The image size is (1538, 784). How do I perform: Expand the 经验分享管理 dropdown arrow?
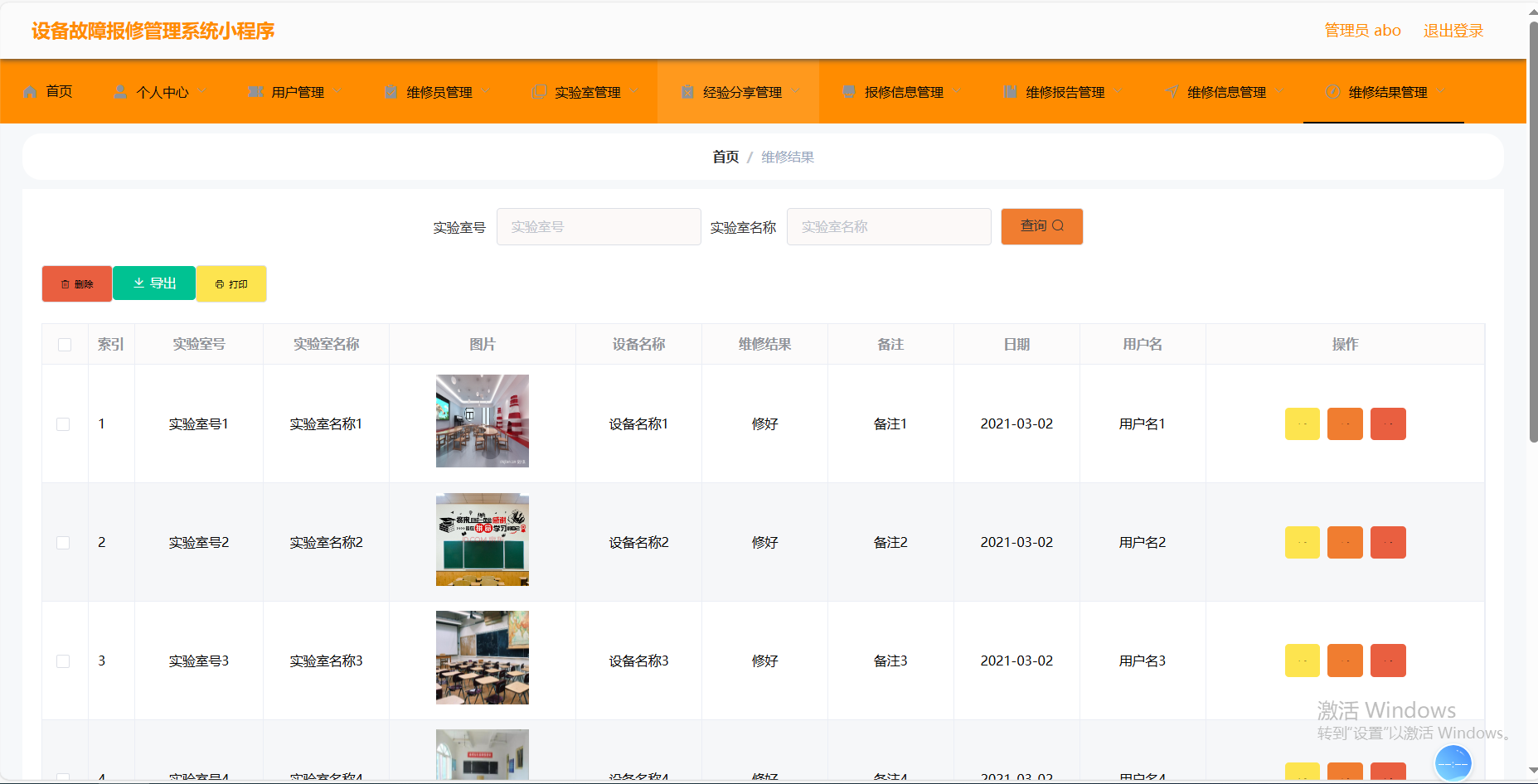pos(796,91)
